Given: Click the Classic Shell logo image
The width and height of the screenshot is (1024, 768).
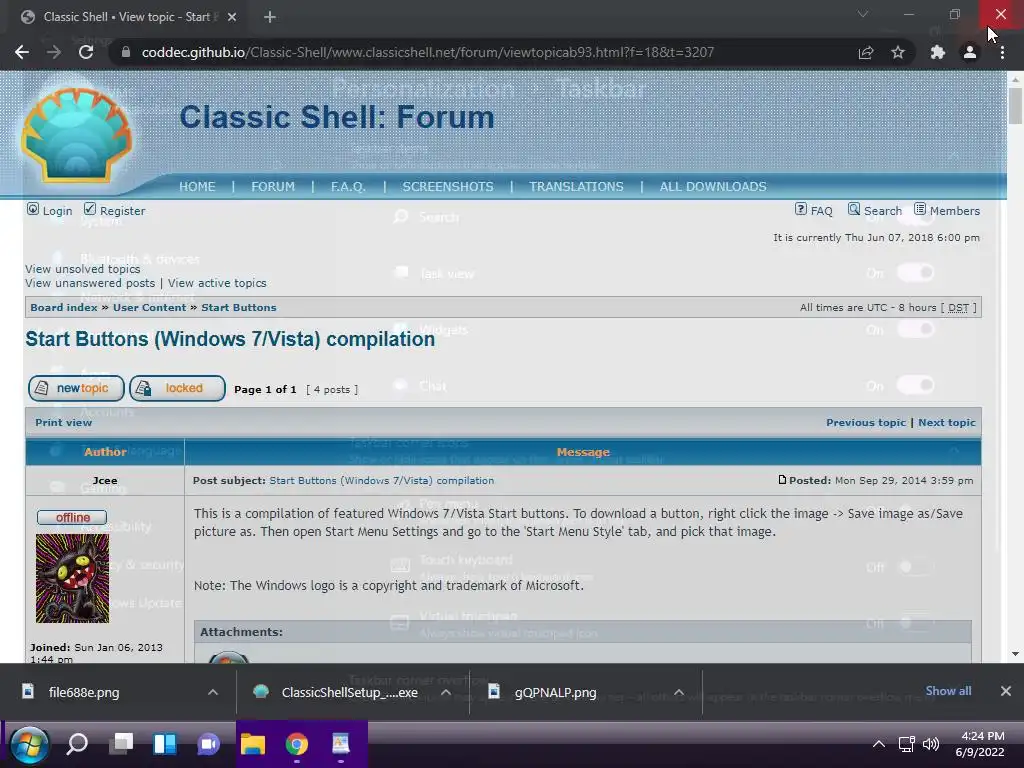Looking at the screenshot, I should click(76, 134).
